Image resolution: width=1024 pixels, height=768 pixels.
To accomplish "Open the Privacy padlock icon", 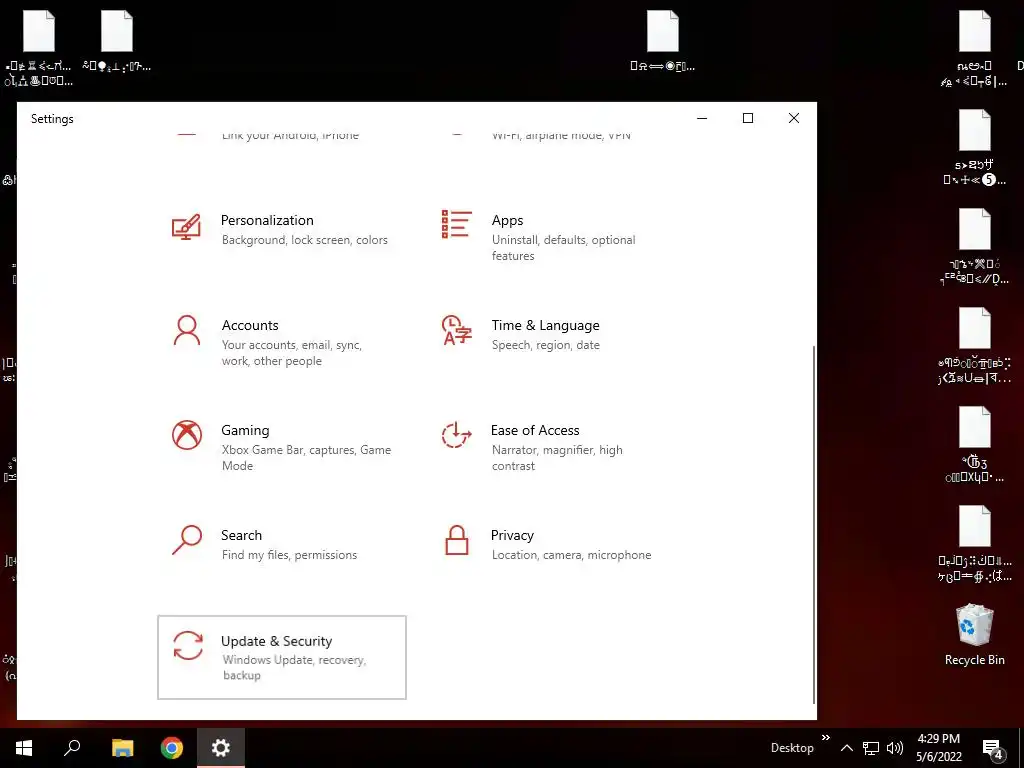I will [x=456, y=540].
